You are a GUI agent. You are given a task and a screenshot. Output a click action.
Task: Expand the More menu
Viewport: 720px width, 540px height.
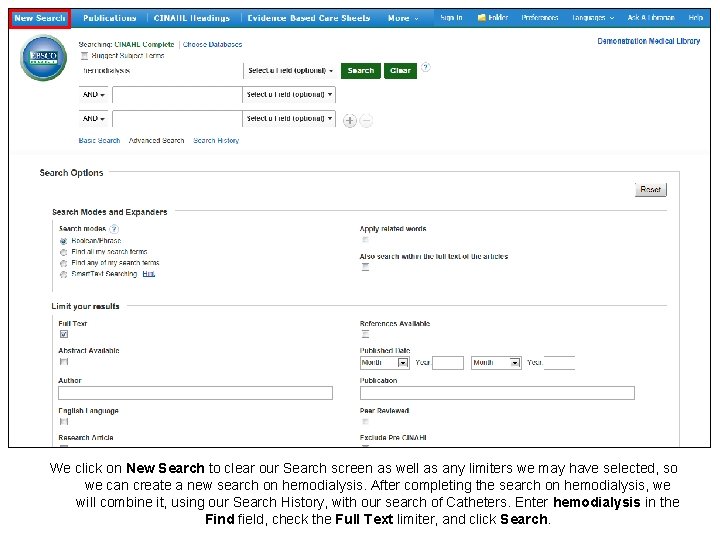click(x=403, y=18)
